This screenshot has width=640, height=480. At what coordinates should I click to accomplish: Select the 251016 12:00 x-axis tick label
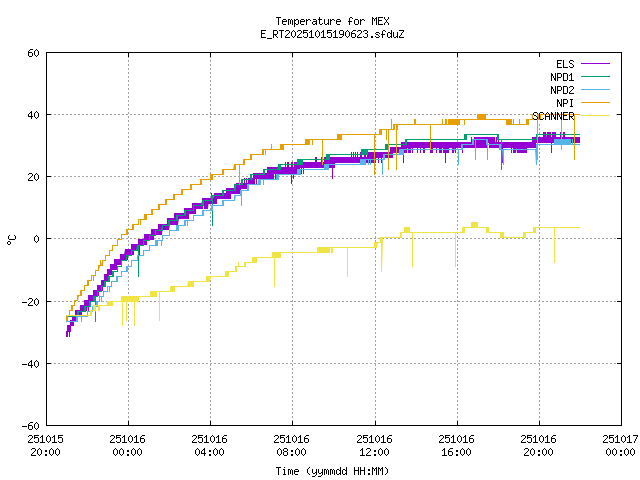[x=375, y=445]
